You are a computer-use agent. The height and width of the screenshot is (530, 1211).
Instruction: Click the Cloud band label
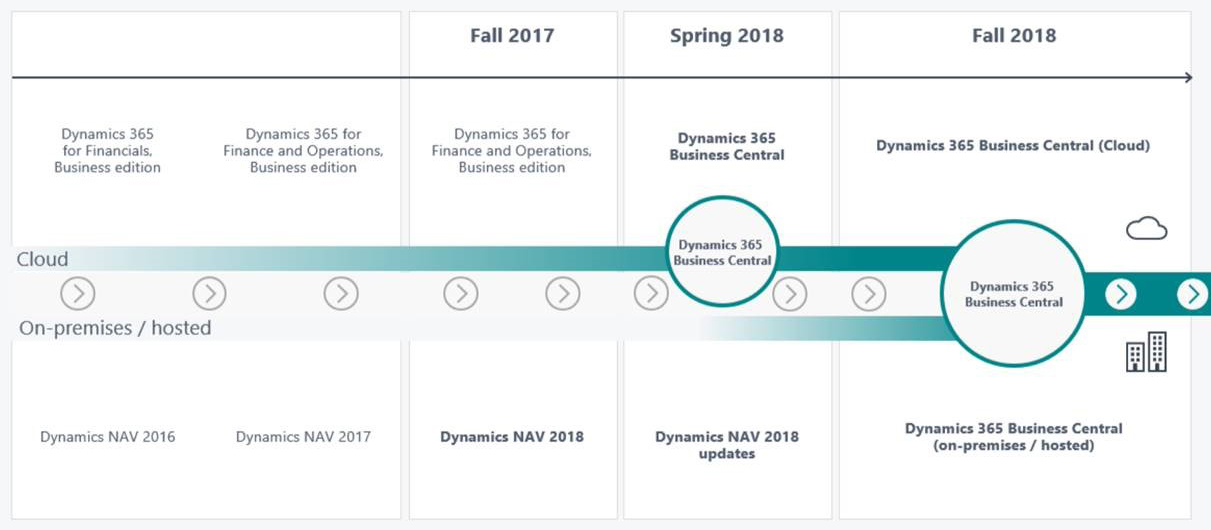pyautogui.click(x=42, y=260)
